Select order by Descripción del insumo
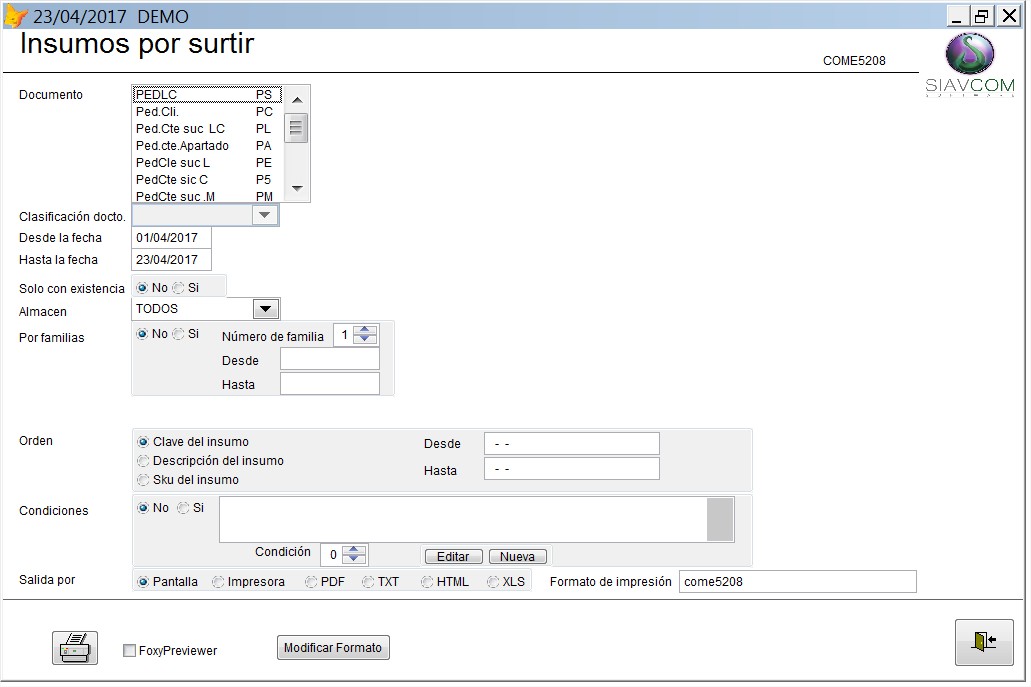 click(210, 461)
